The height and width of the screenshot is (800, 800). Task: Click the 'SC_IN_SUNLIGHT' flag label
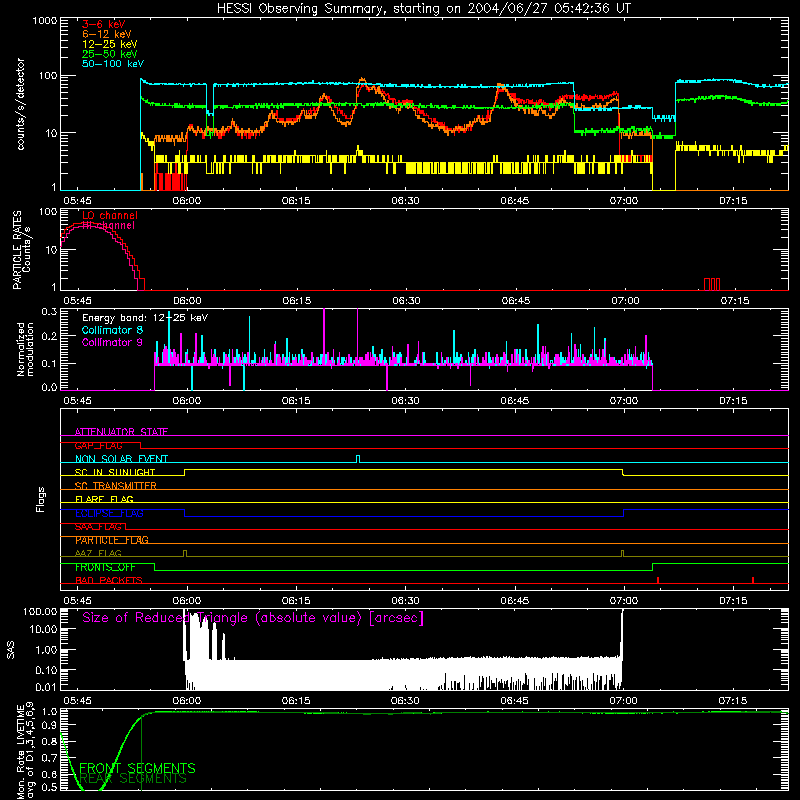115,472
